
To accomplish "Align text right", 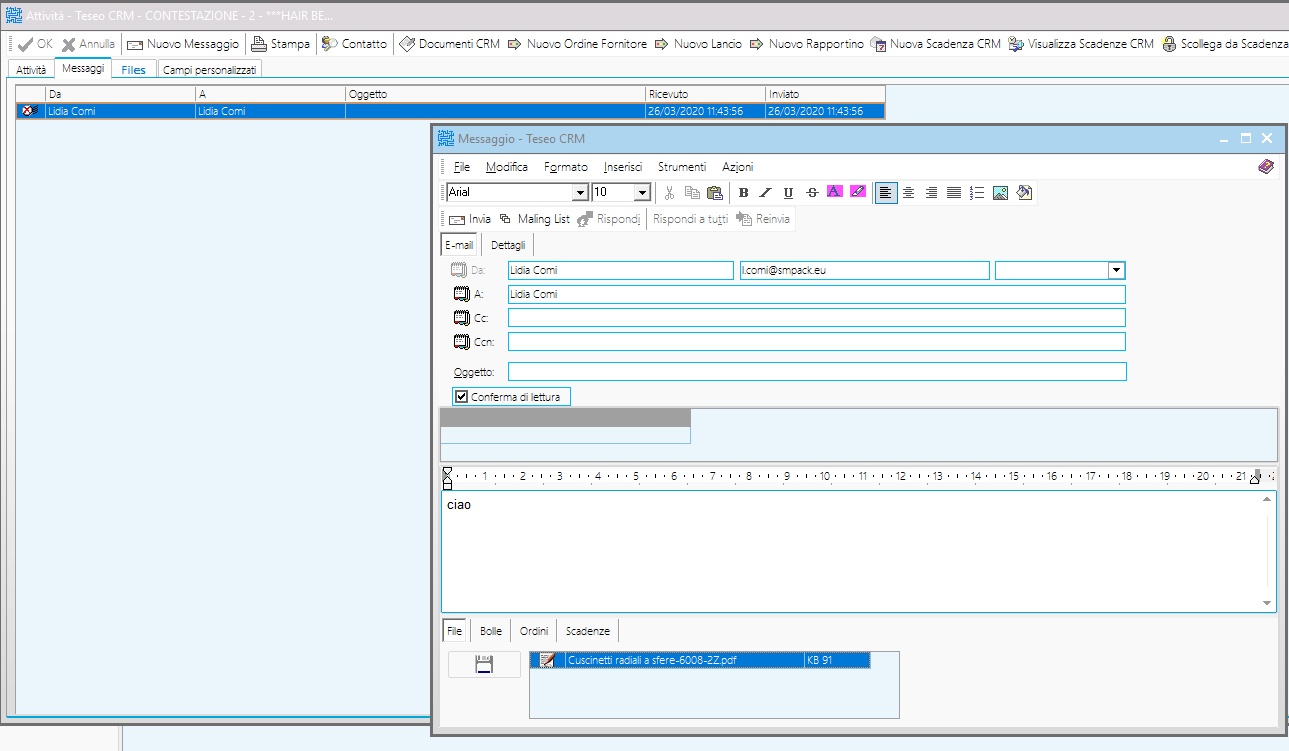I will pyautogui.click(x=932, y=193).
